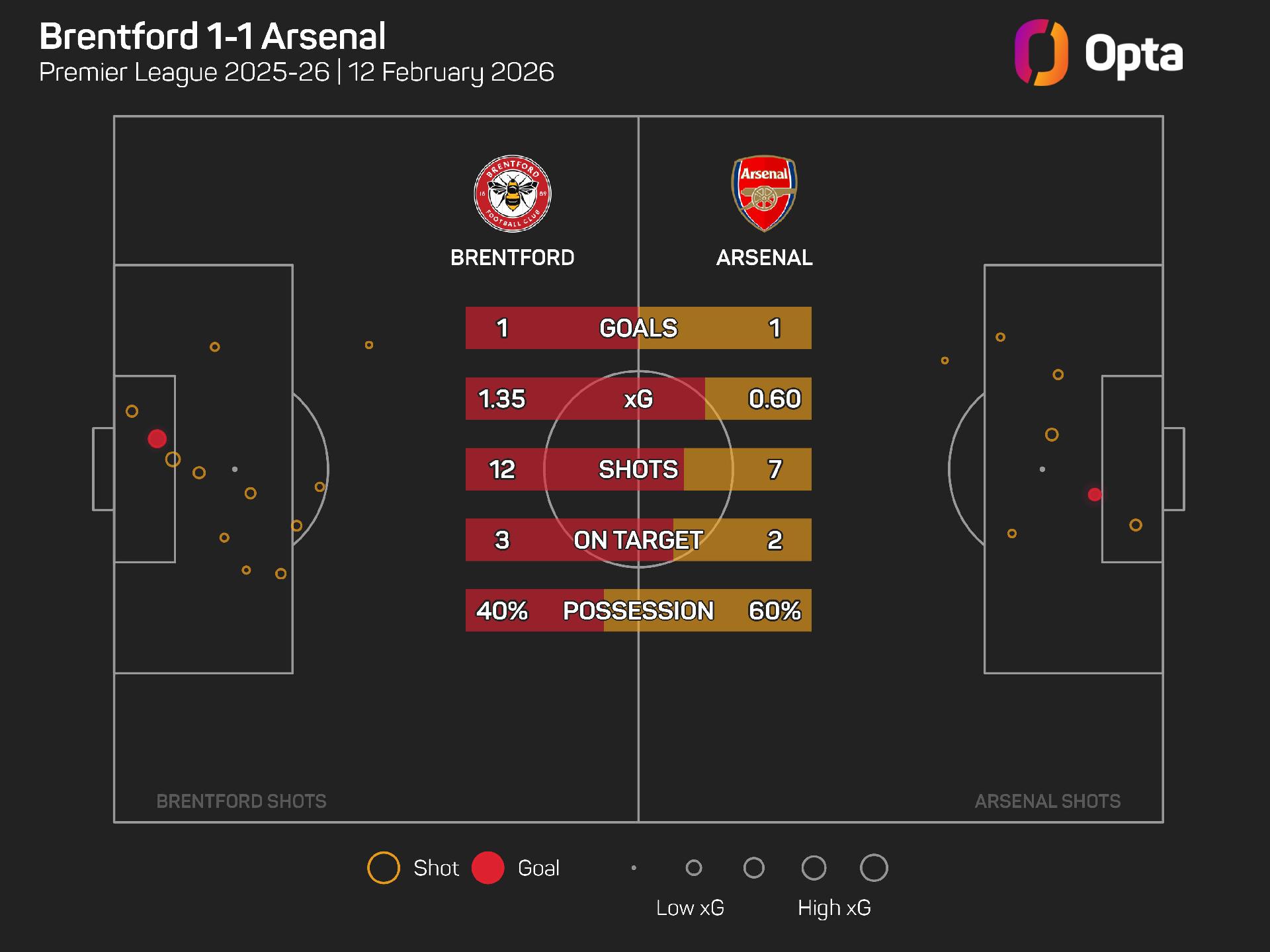
Task: Click the Brentford club crest
Action: 513,194
